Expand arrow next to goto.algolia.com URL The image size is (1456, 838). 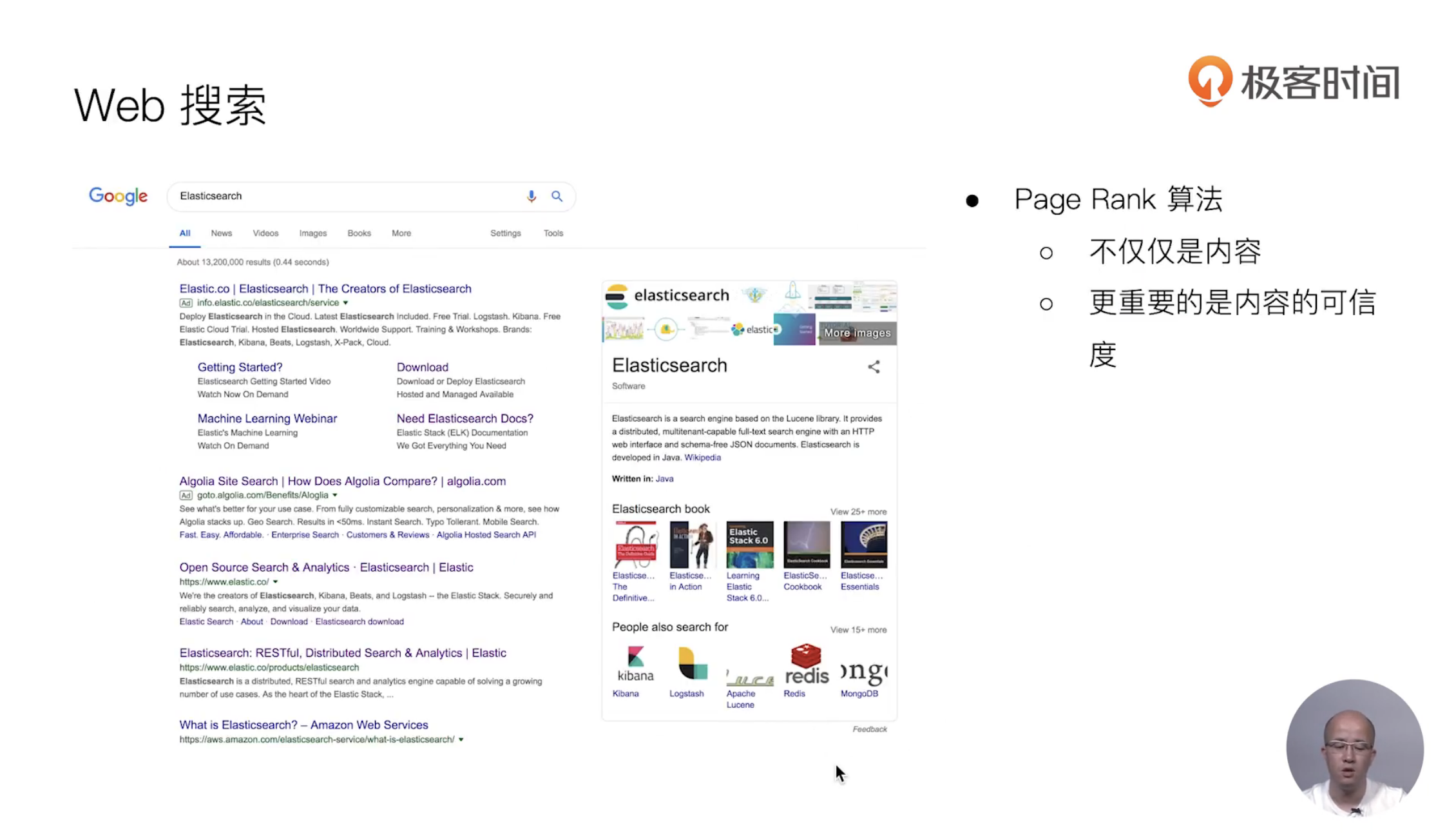tap(335, 496)
